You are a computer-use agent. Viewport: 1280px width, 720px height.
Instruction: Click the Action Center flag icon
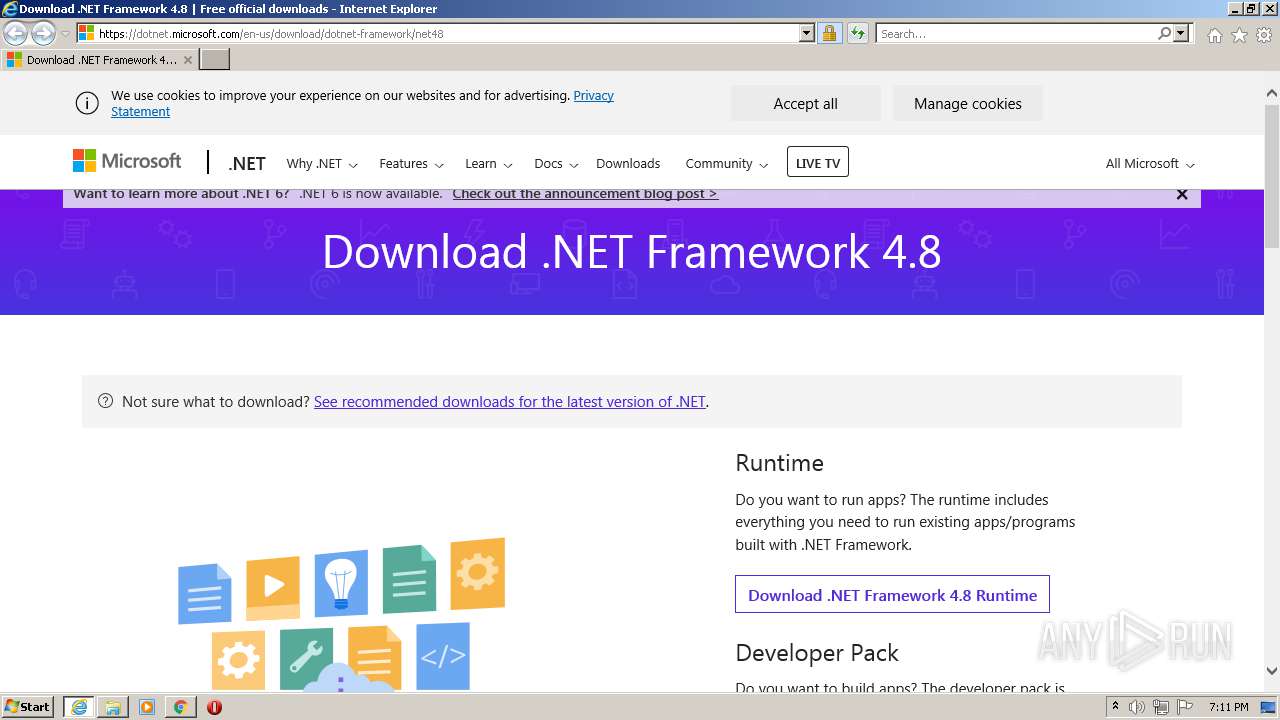(x=1185, y=707)
